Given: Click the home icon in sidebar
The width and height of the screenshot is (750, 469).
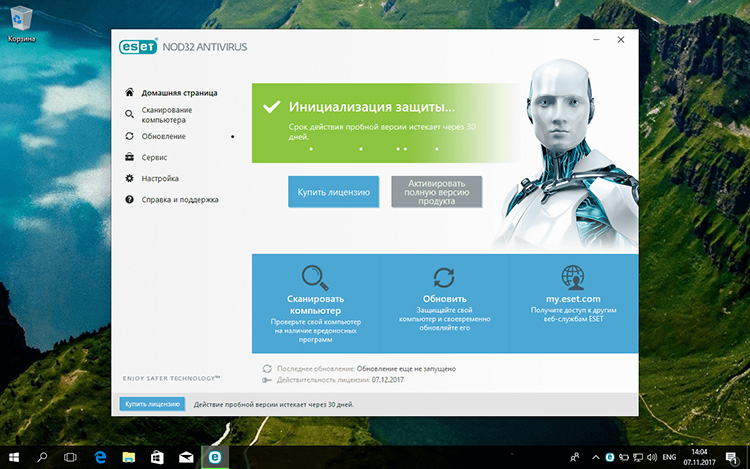Looking at the screenshot, I should pyautogui.click(x=129, y=92).
